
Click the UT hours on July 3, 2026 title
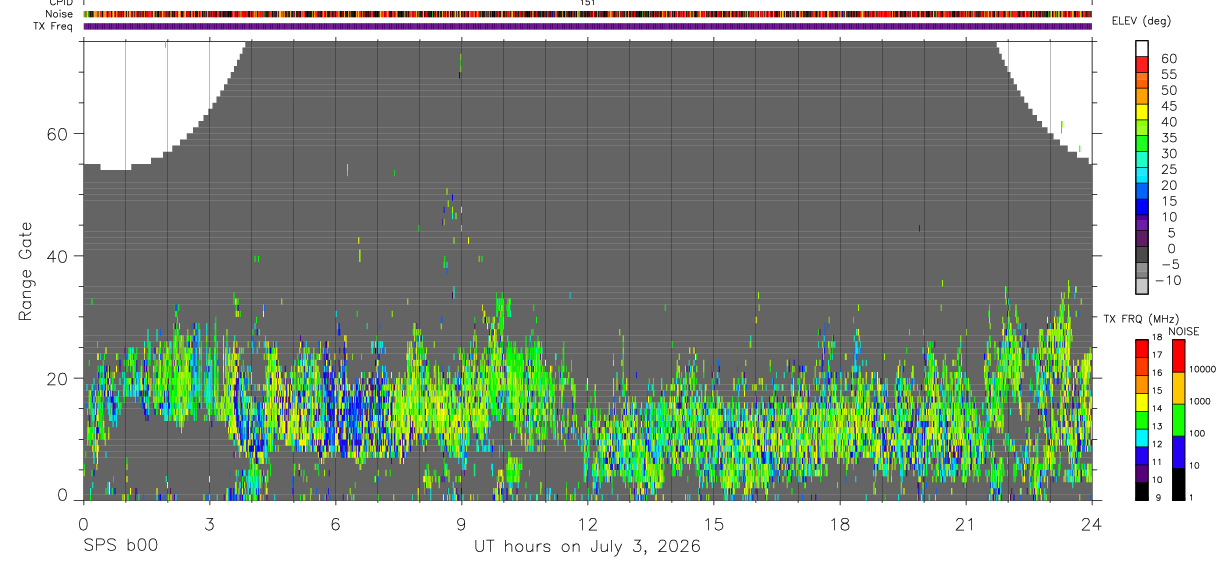click(587, 547)
